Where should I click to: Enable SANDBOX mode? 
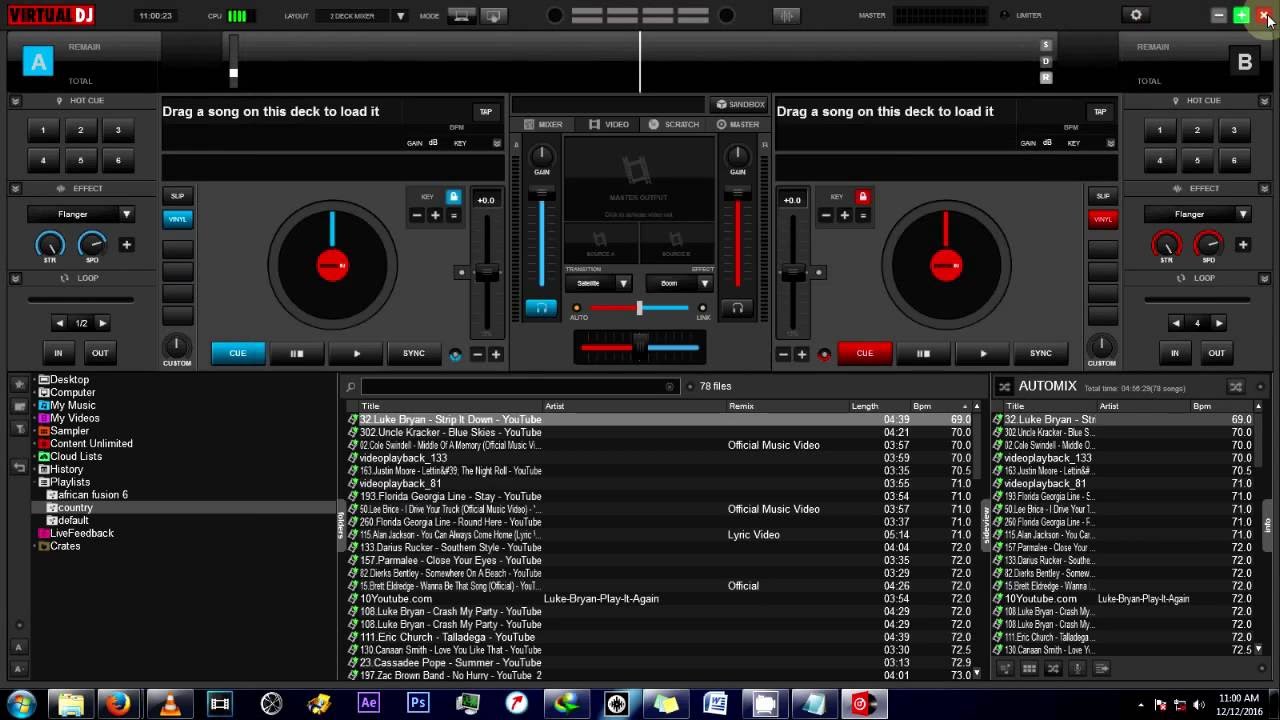pos(739,104)
